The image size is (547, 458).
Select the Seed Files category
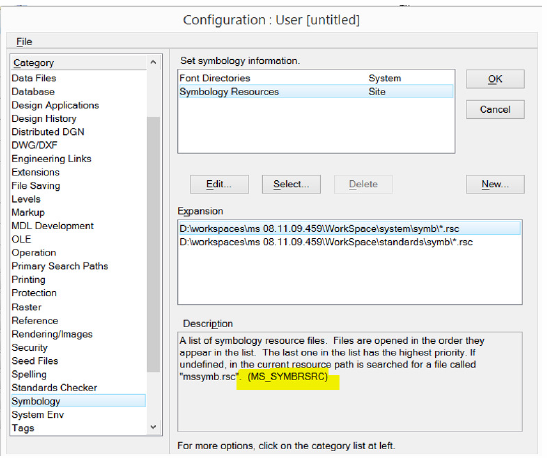click(35, 361)
